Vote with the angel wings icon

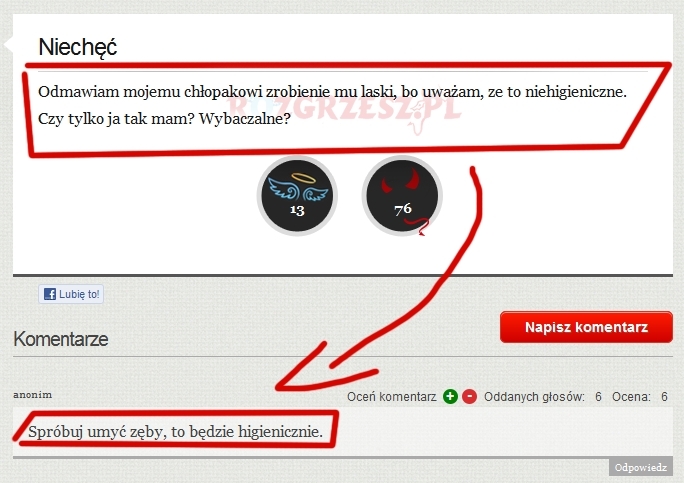(298, 195)
